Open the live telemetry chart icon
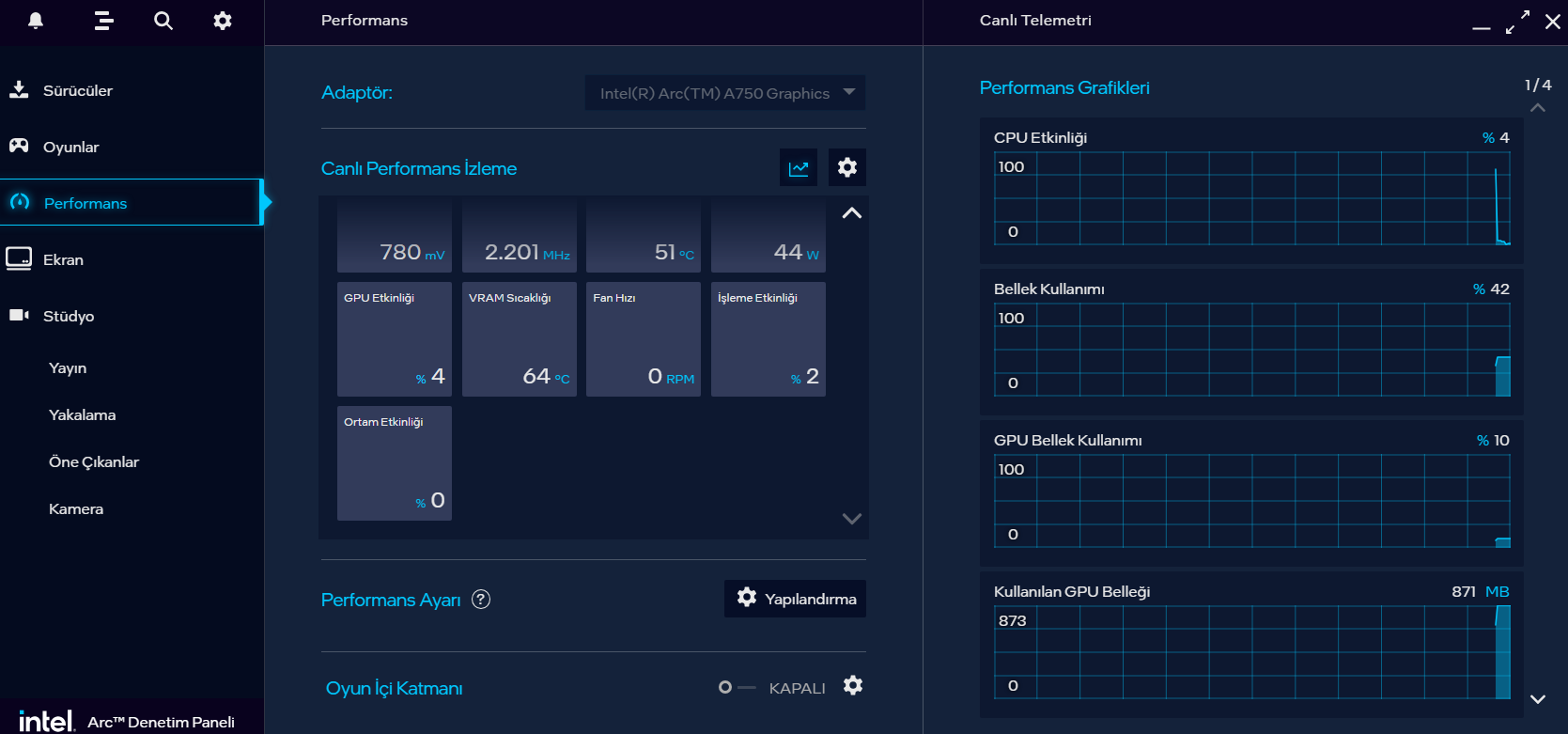 (x=799, y=167)
